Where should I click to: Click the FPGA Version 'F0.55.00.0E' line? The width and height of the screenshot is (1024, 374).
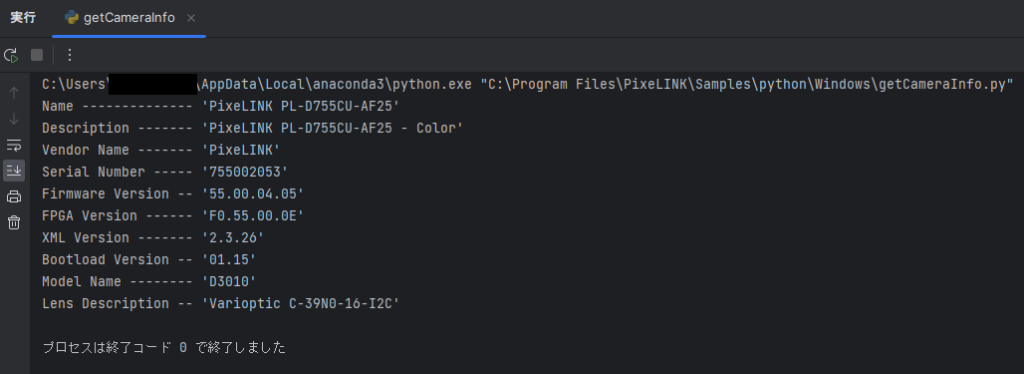173,215
